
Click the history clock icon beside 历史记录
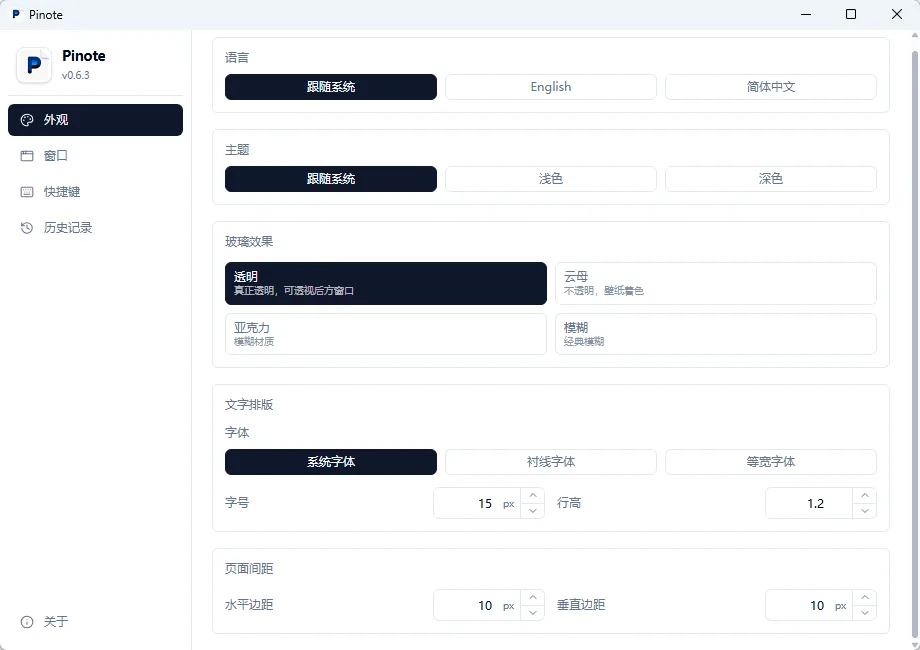(27, 228)
